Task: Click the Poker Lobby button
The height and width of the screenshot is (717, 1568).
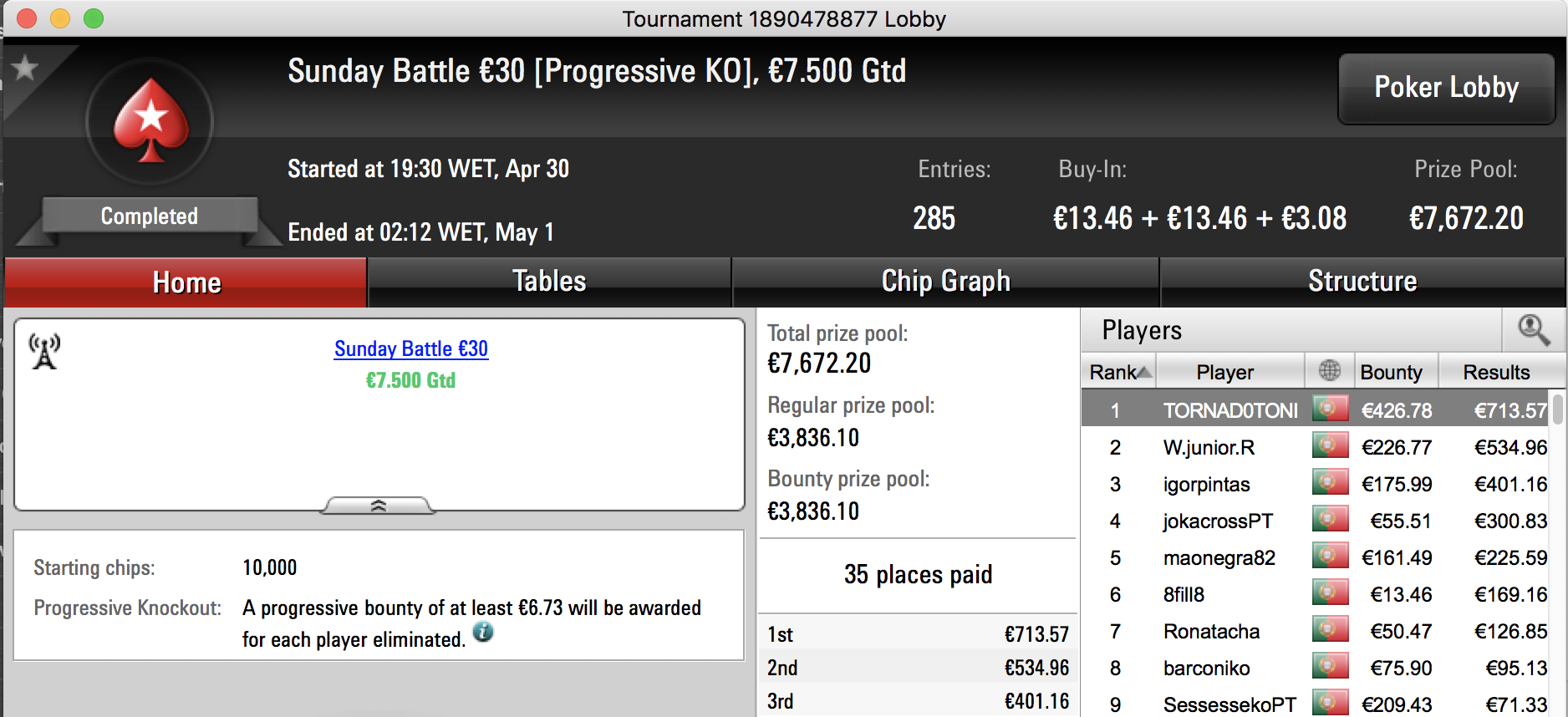Action: tap(1446, 88)
